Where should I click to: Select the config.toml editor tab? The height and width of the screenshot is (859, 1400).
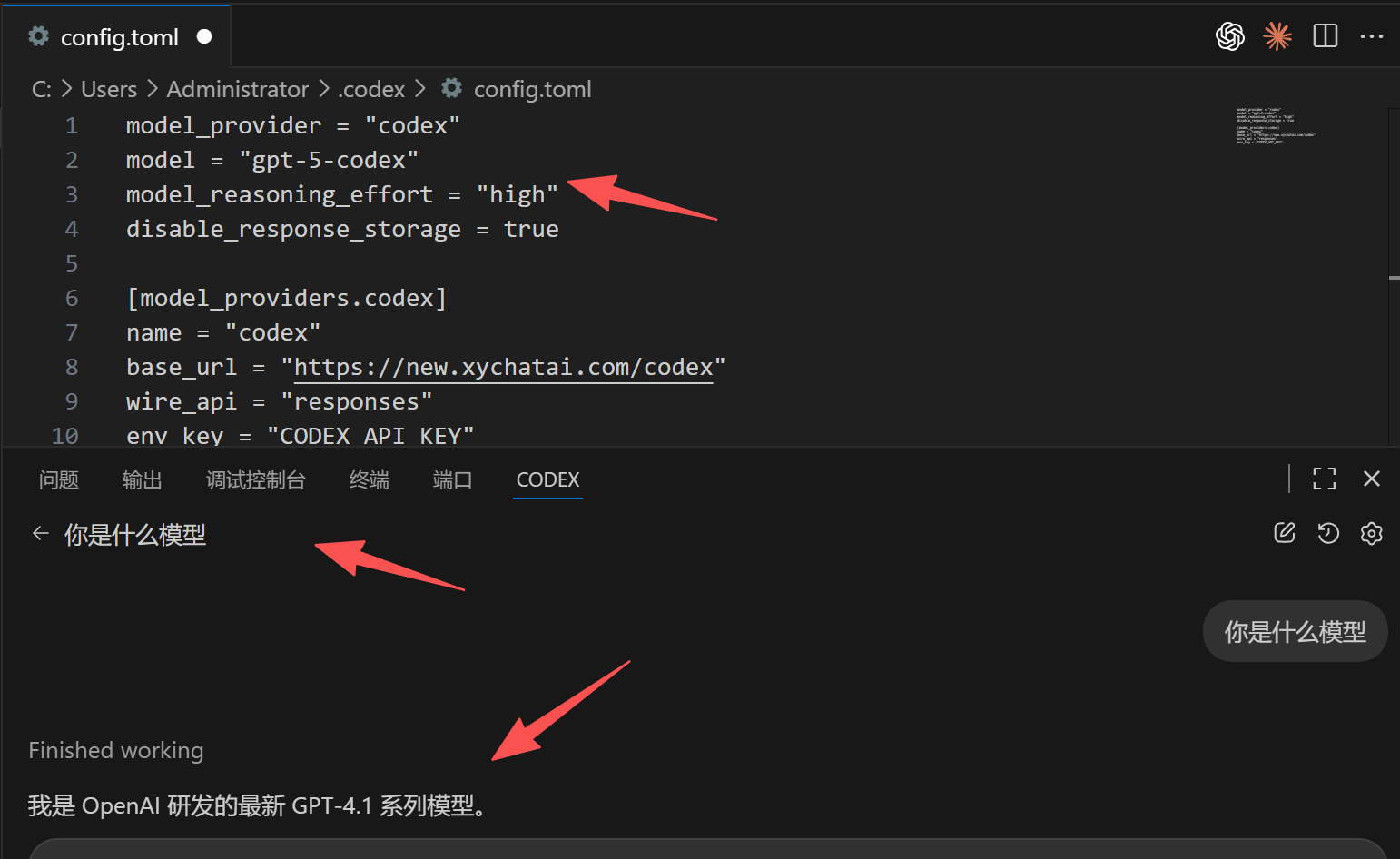119,37
